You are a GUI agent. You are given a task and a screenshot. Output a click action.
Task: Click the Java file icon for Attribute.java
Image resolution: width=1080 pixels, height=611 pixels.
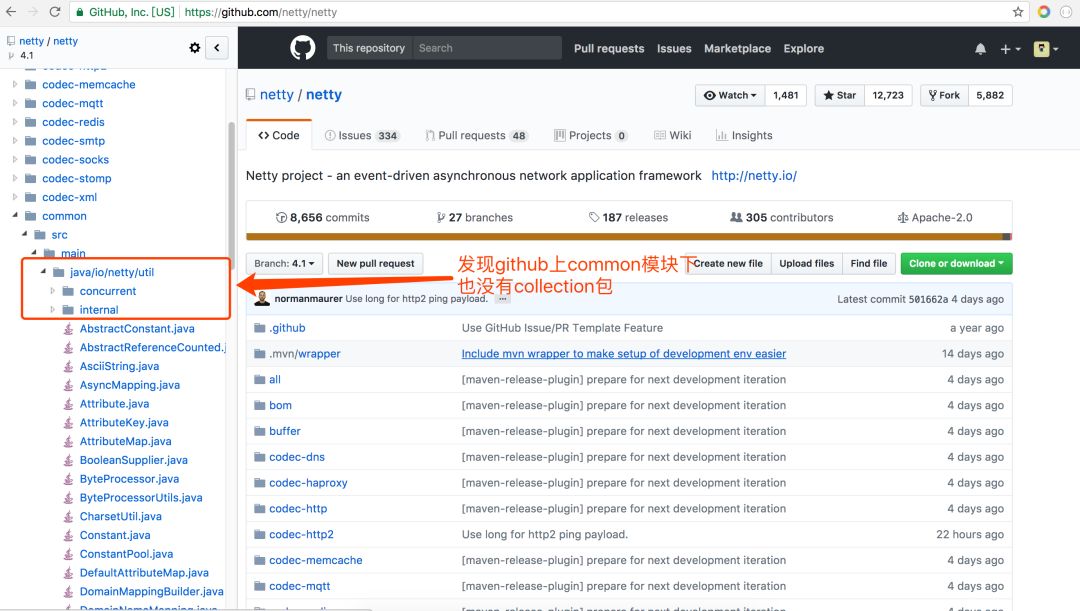click(68, 404)
